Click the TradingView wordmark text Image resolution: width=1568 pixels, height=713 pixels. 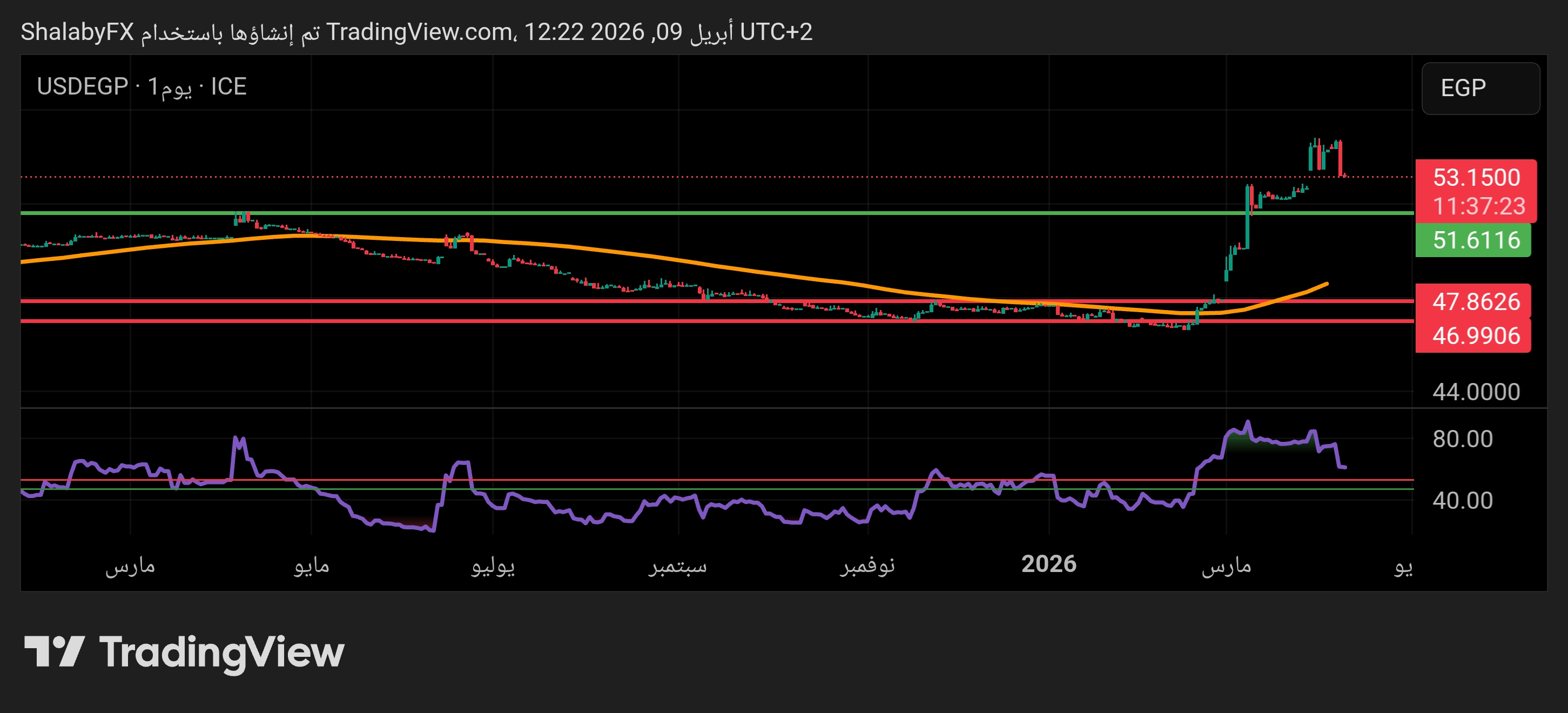pos(221,652)
